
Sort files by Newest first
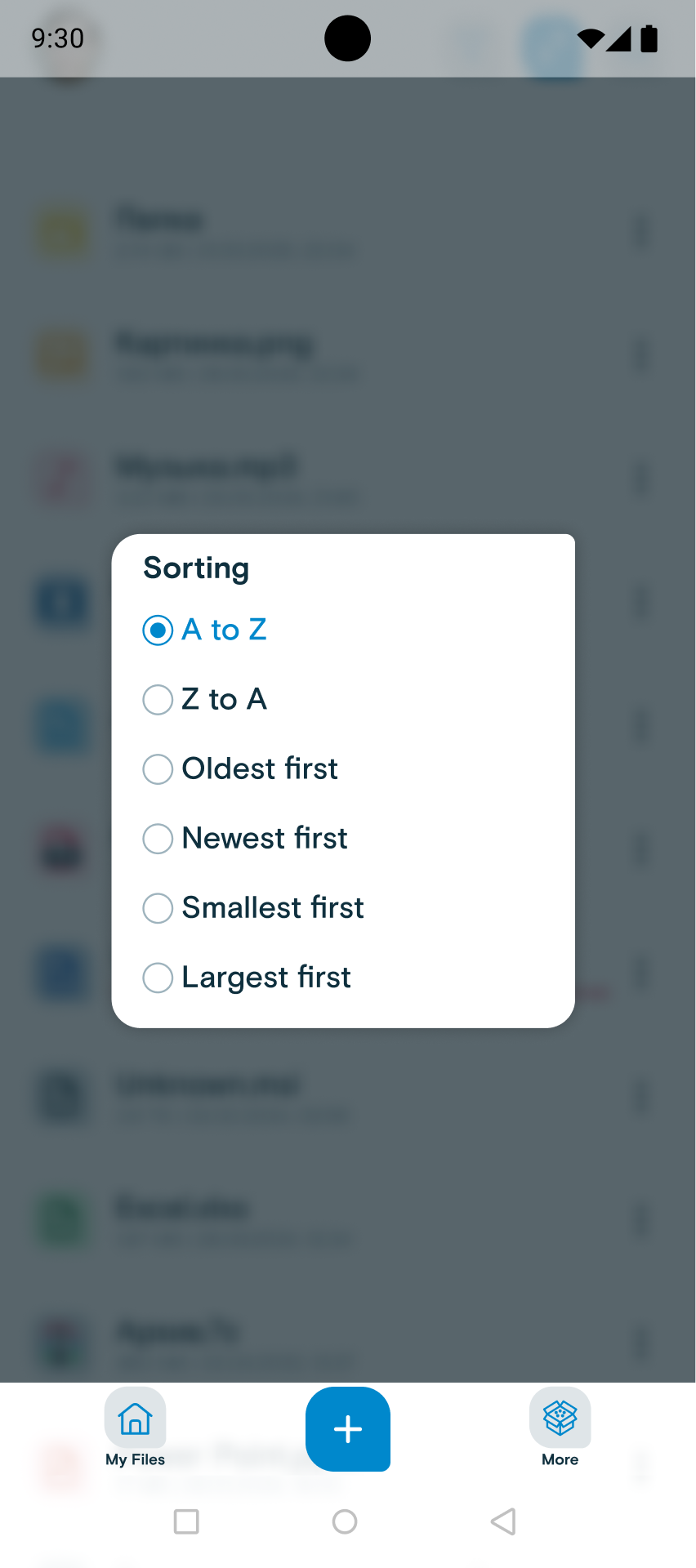tap(158, 838)
